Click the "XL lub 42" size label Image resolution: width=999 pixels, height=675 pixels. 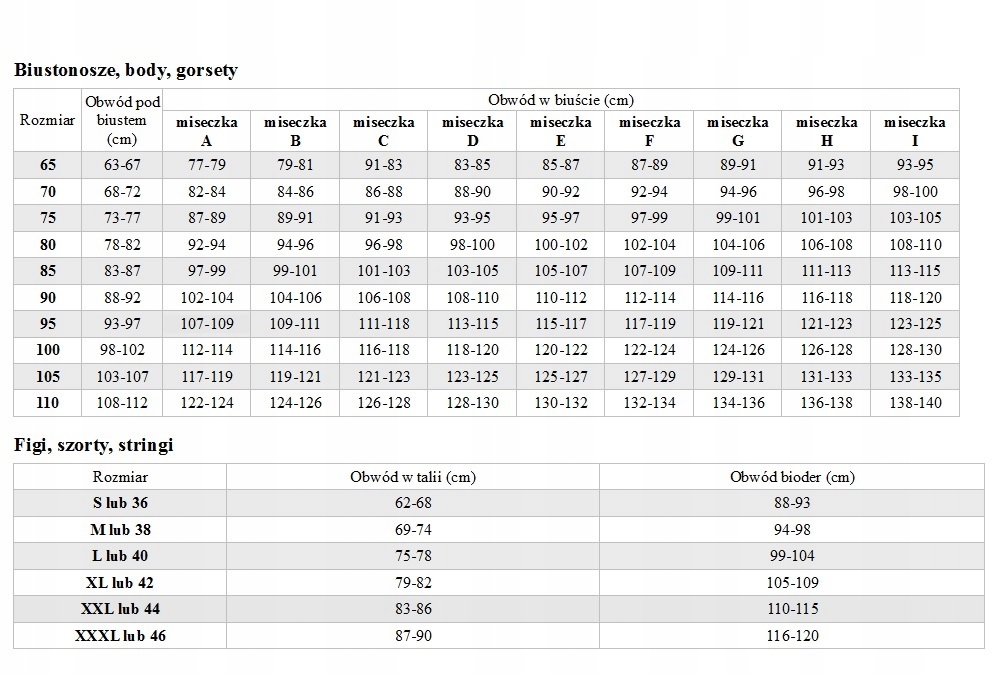(120, 582)
